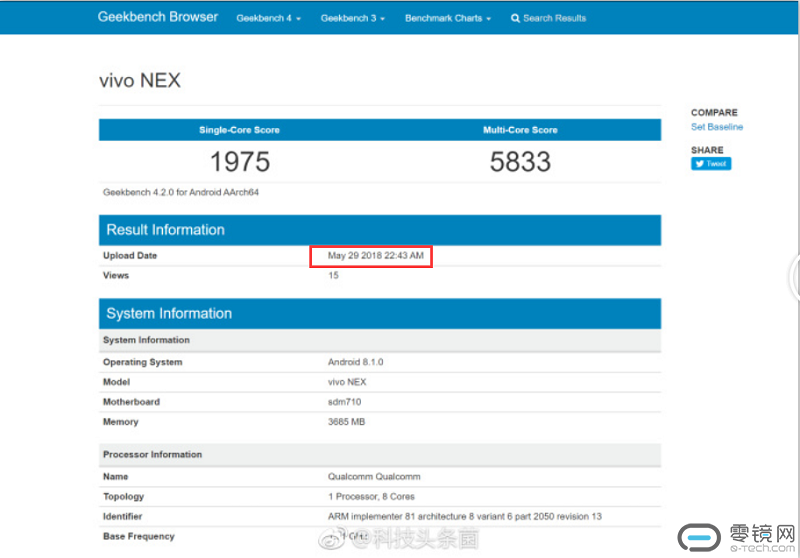Image resolution: width=800 pixels, height=558 pixels.
Task: Select the Model value vivo NEX
Action: click(347, 382)
